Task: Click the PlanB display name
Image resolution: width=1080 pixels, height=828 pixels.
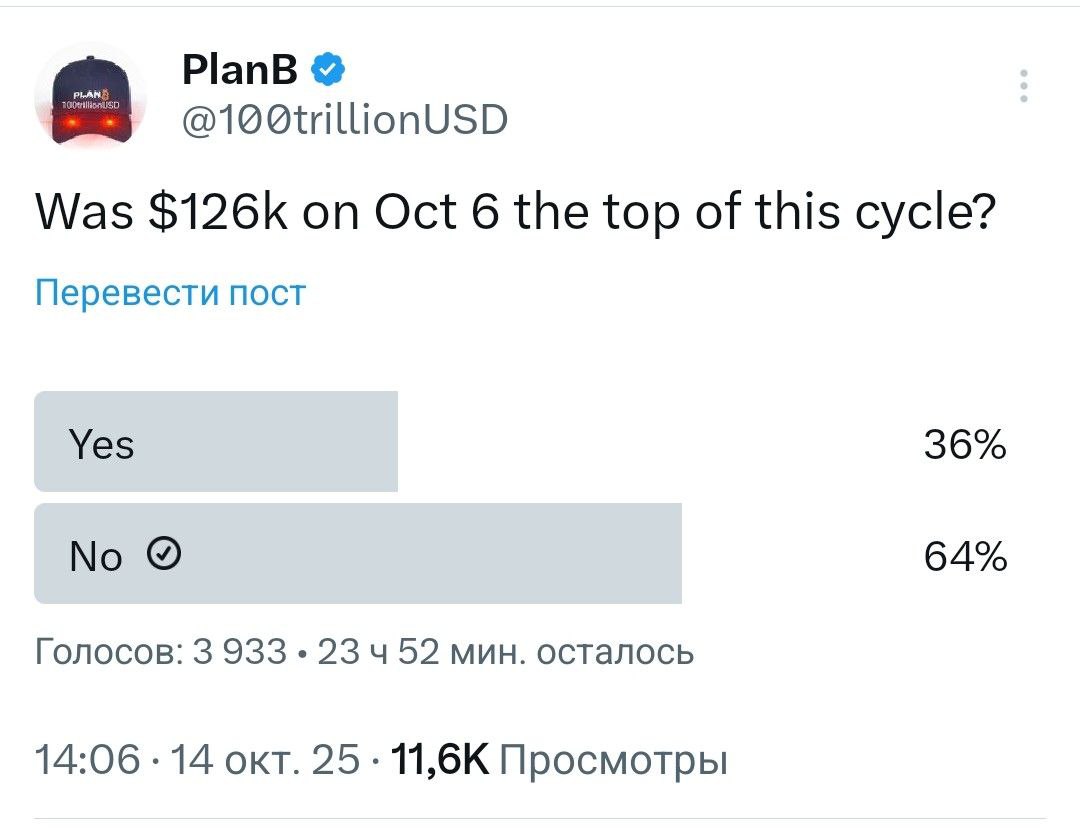Action: [240, 70]
